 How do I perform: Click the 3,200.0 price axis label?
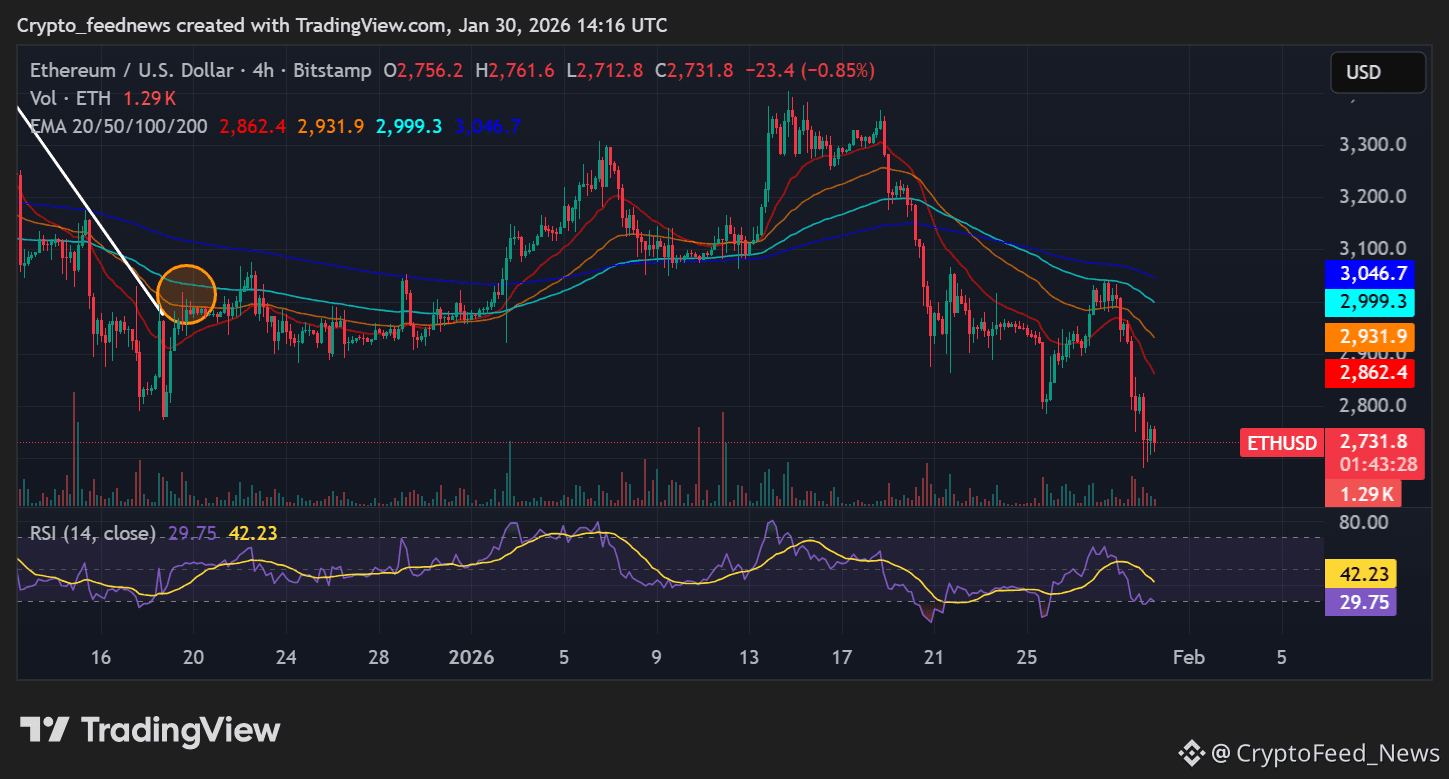click(1373, 197)
